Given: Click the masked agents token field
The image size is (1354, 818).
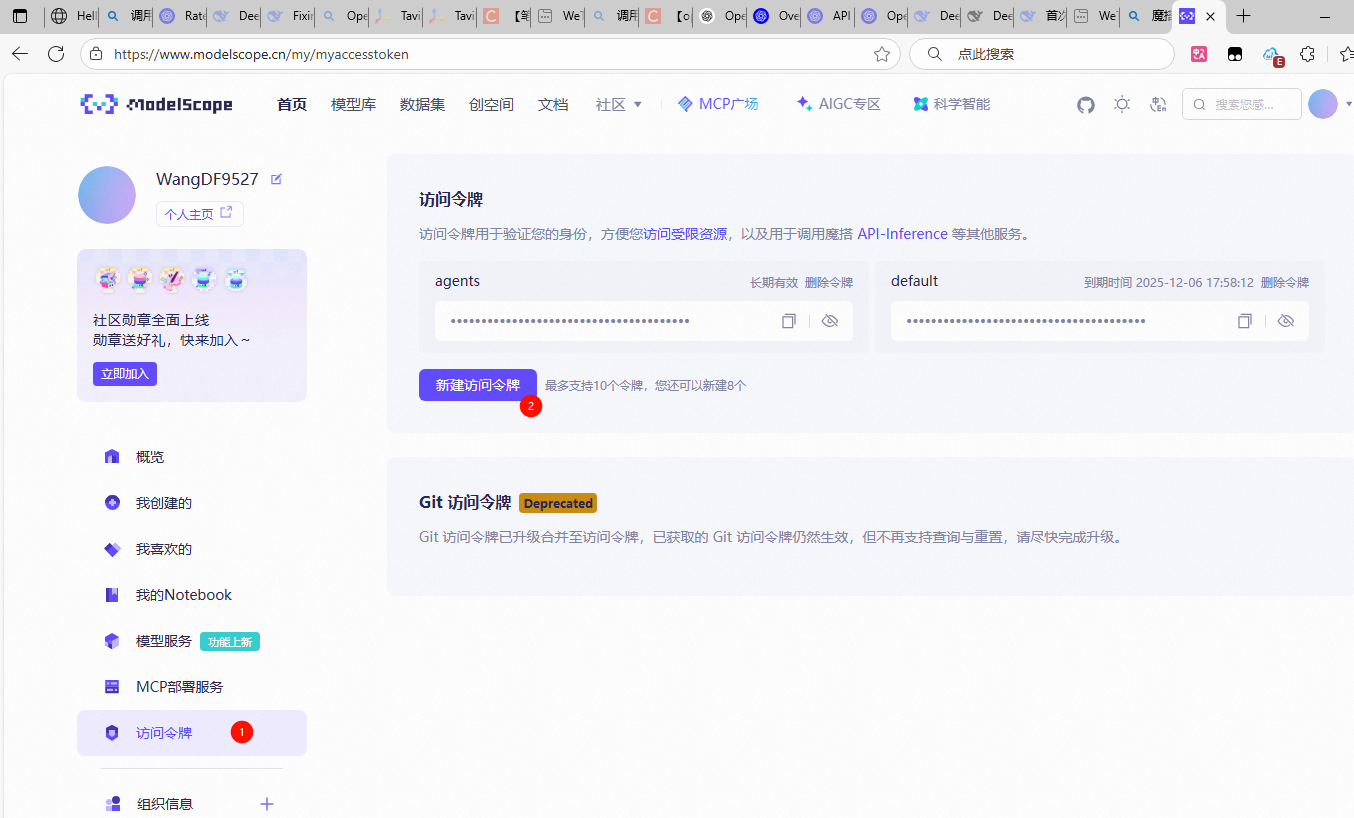Looking at the screenshot, I should coord(644,321).
